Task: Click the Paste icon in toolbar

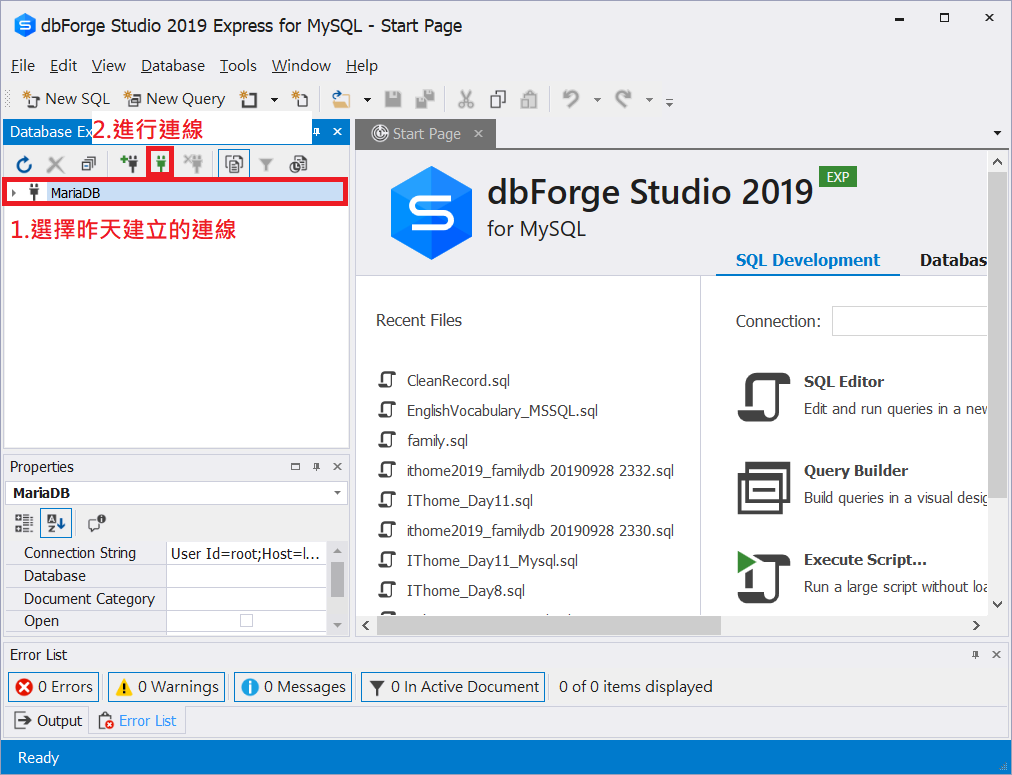Action: click(x=529, y=99)
